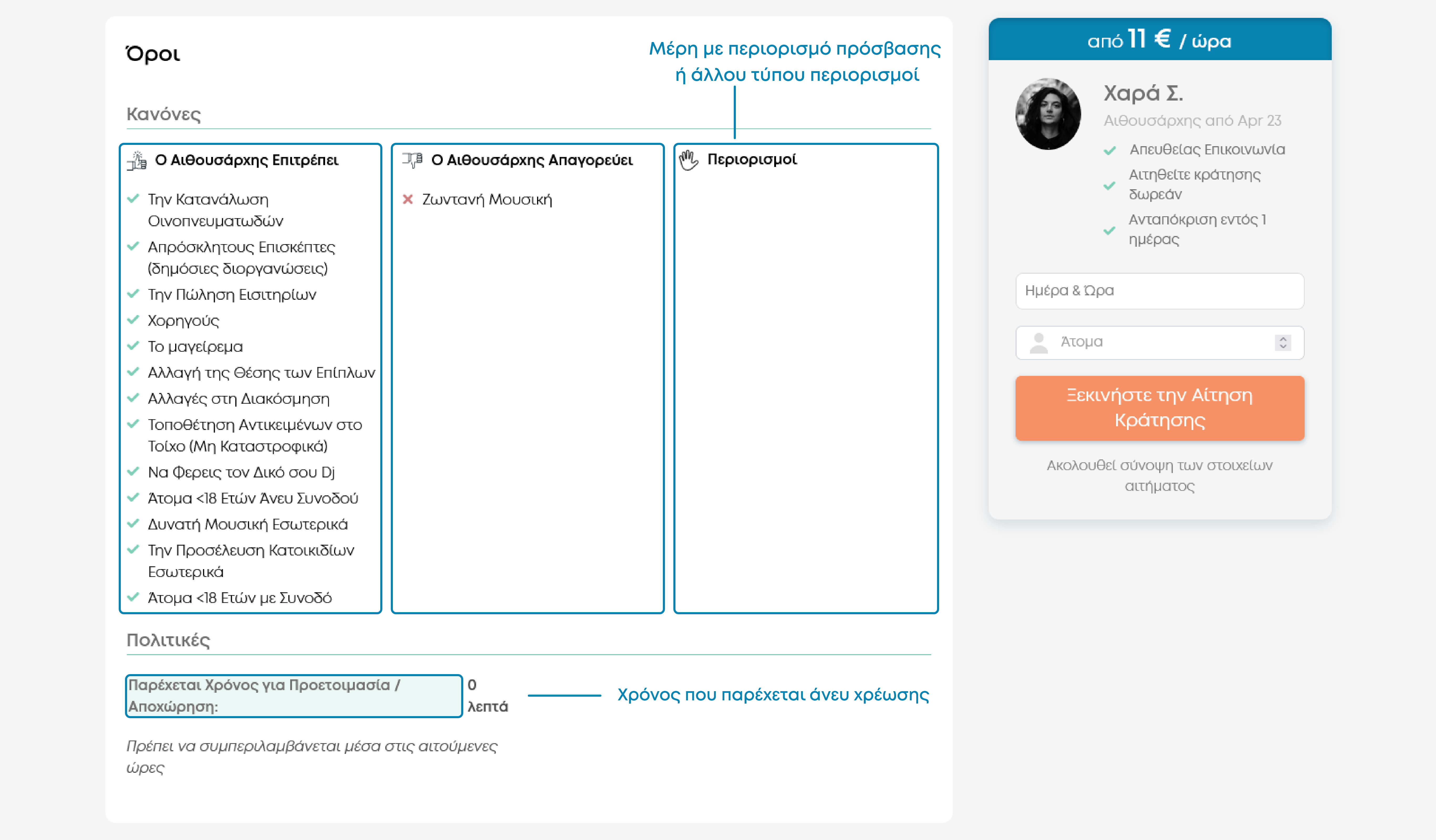The width and height of the screenshot is (1436, 840).
Task: Click the raised hand icon beside 'Περιορισμοί'
Action: pos(688,160)
